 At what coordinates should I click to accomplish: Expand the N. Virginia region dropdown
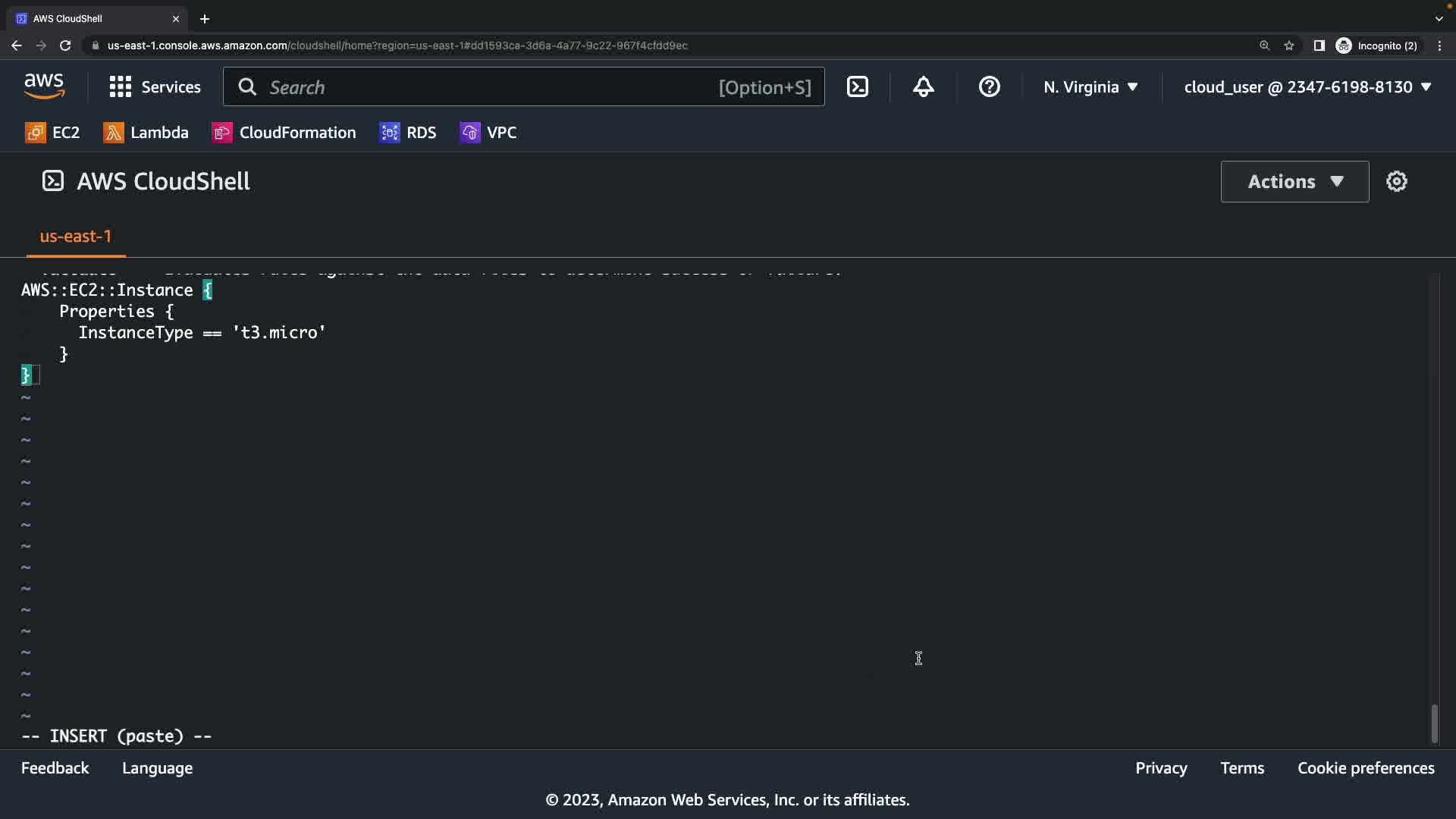pyautogui.click(x=1090, y=87)
